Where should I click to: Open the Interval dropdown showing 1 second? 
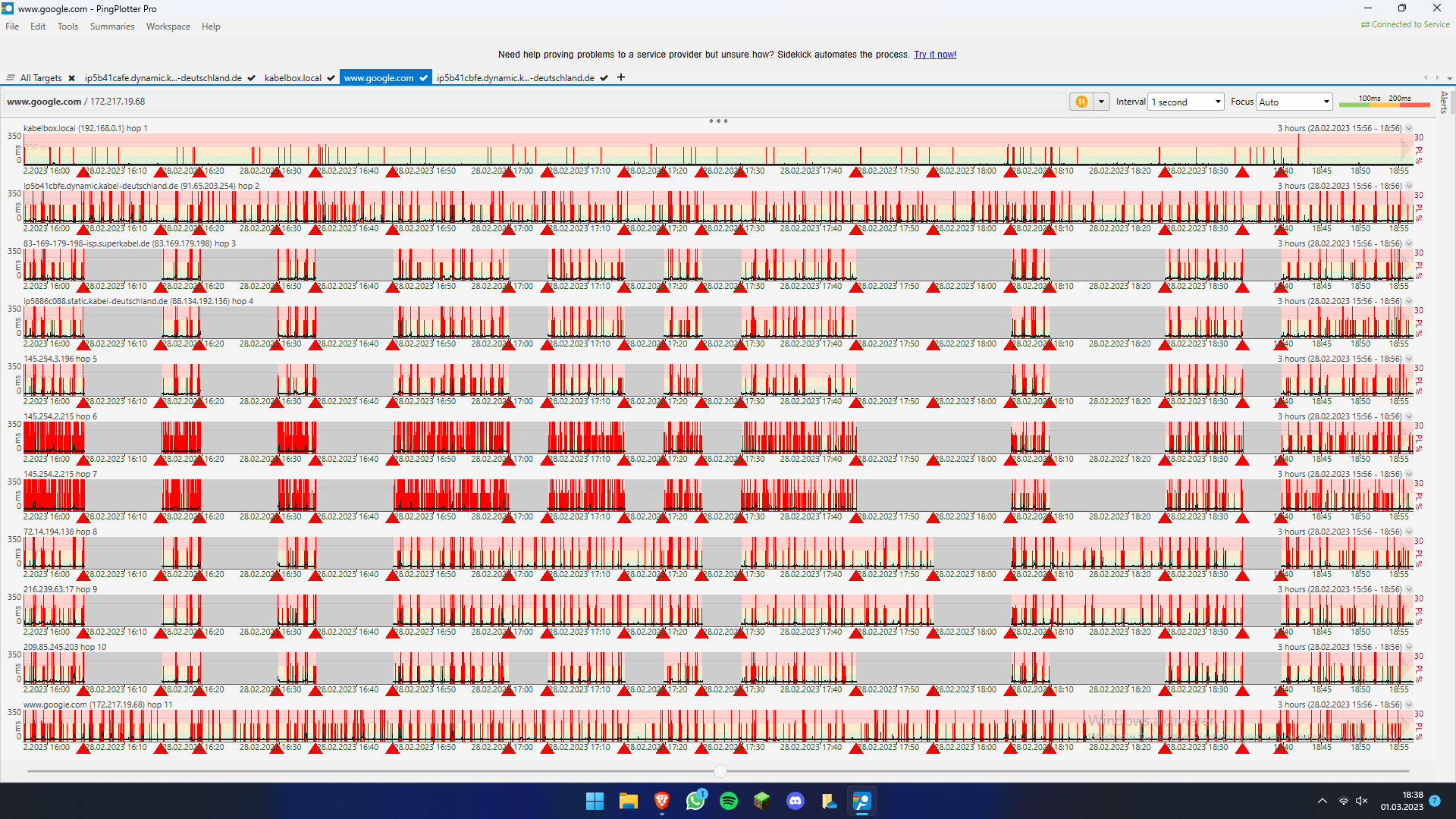tap(1186, 102)
